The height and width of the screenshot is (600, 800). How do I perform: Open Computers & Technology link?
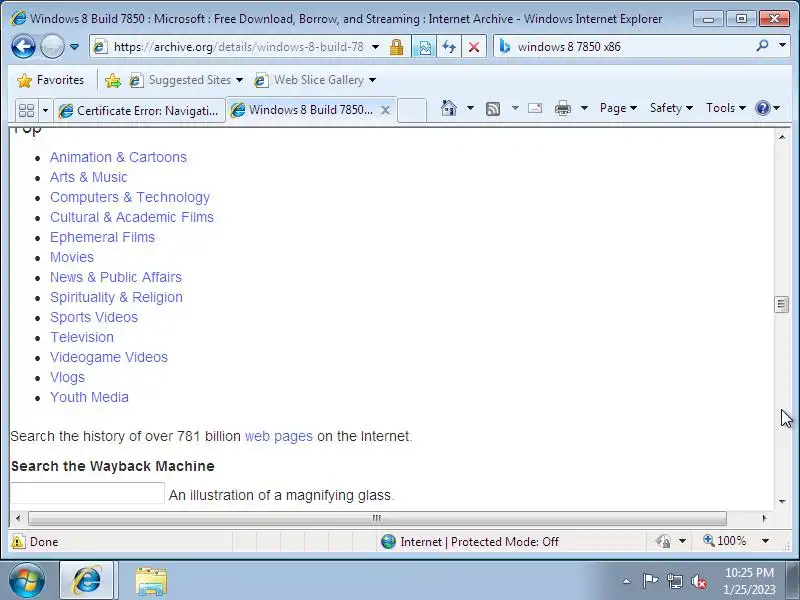(x=130, y=197)
